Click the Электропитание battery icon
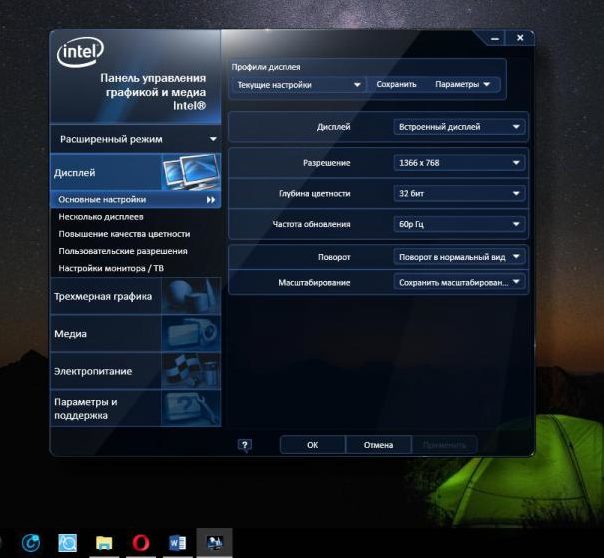The image size is (604, 558). click(x=191, y=371)
